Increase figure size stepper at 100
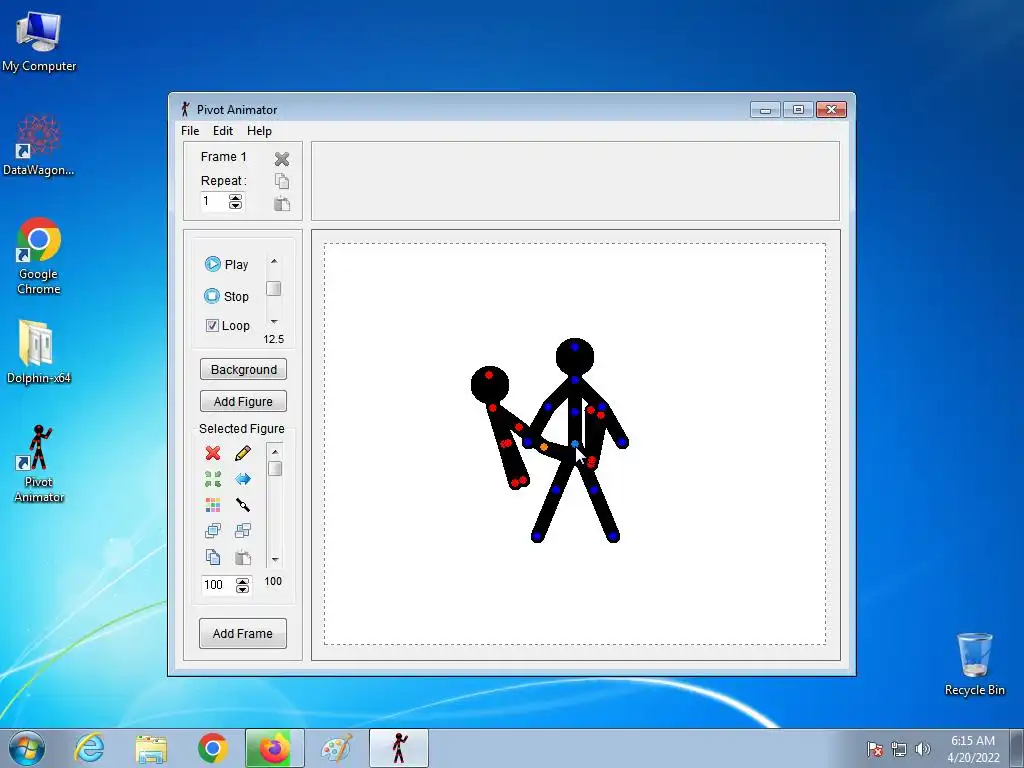 pos(242,581)
